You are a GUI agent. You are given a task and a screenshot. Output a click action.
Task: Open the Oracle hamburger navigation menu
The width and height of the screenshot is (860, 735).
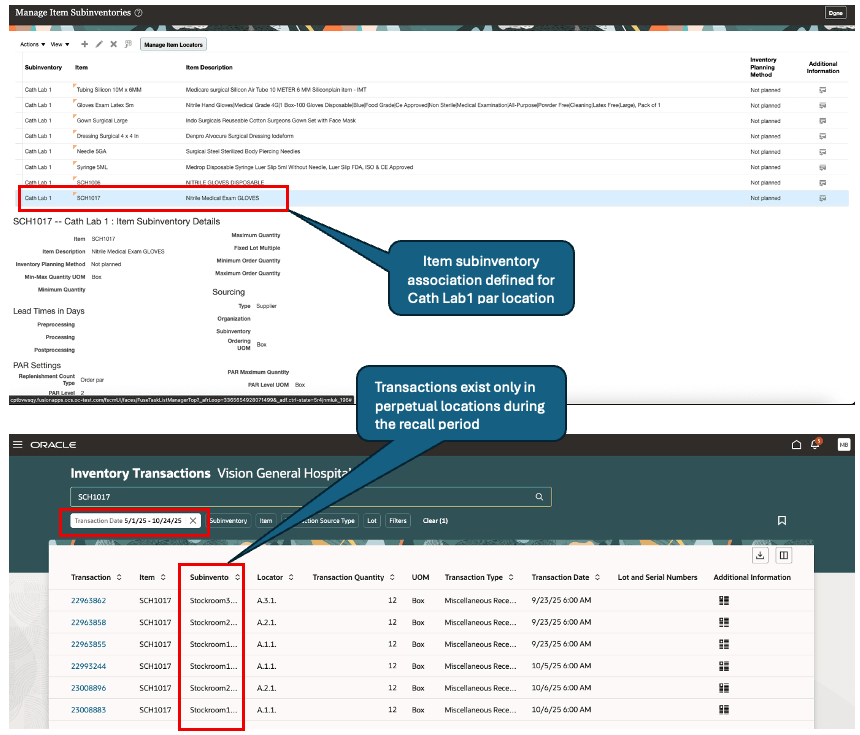click(x=18, y=444)
